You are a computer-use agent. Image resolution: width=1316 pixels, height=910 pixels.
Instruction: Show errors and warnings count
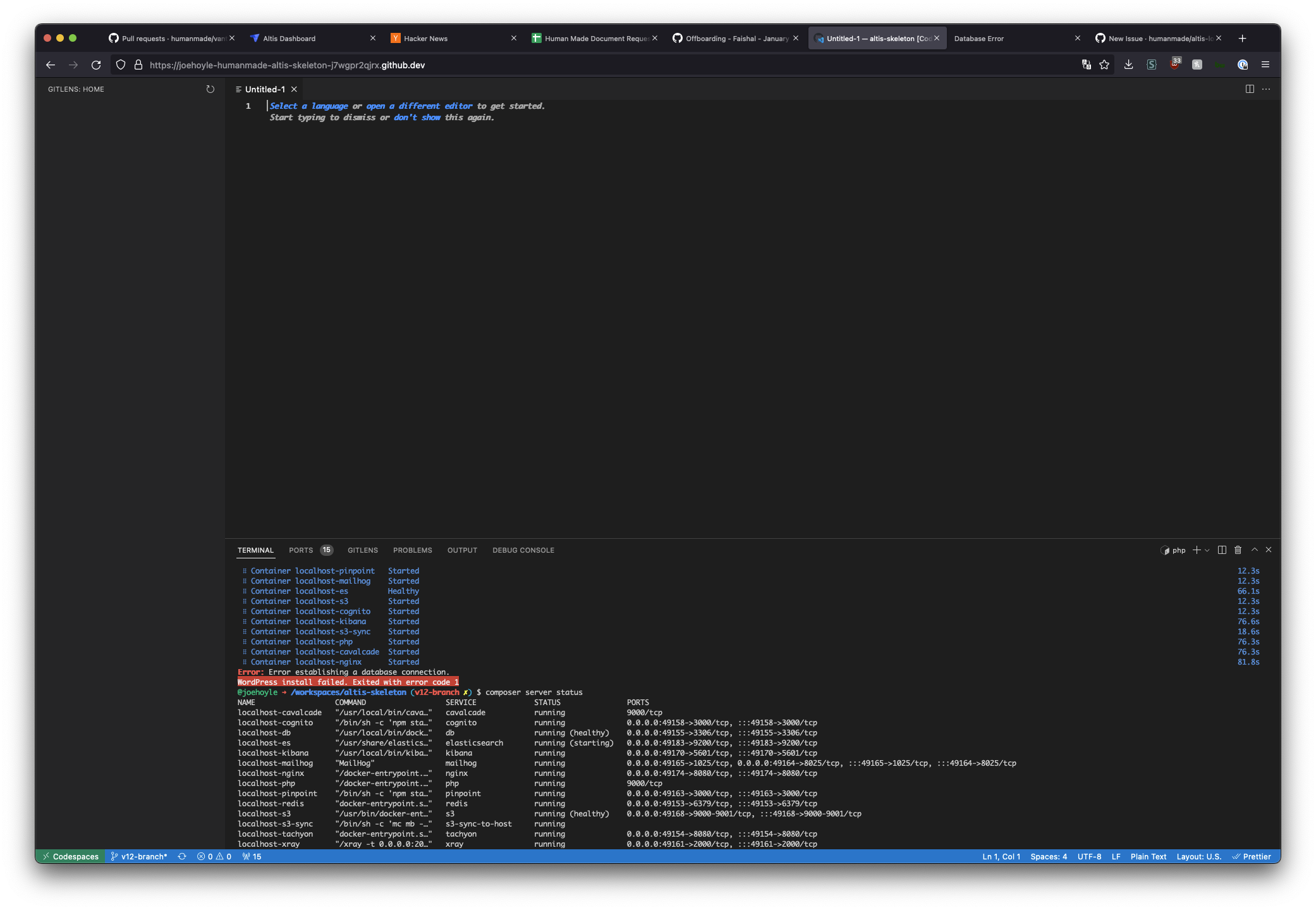coord(214,857)
